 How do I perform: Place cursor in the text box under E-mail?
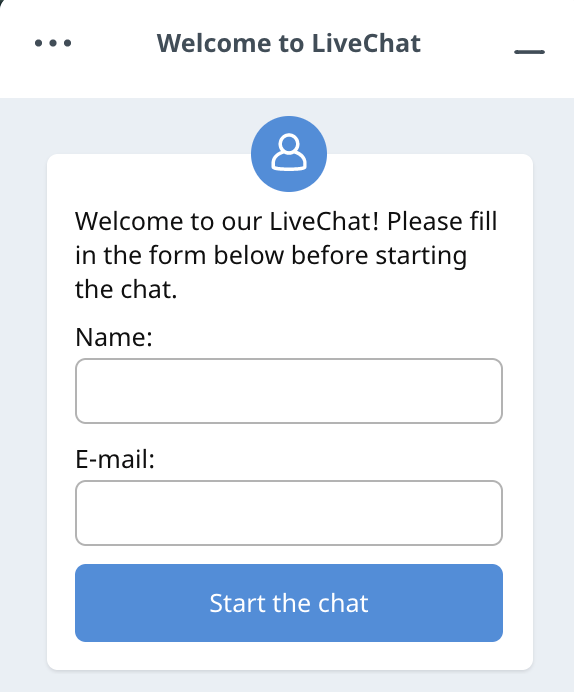(289, 513)
